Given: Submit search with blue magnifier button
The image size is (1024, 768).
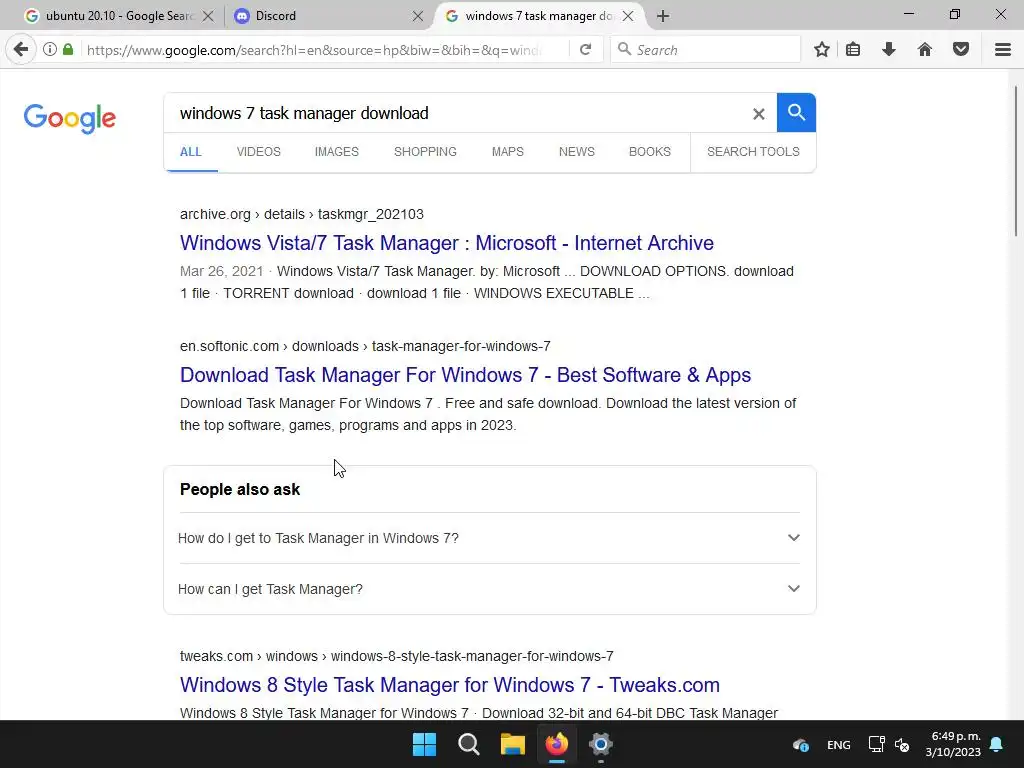Looking at the screenshot, I should click(796, 112).
